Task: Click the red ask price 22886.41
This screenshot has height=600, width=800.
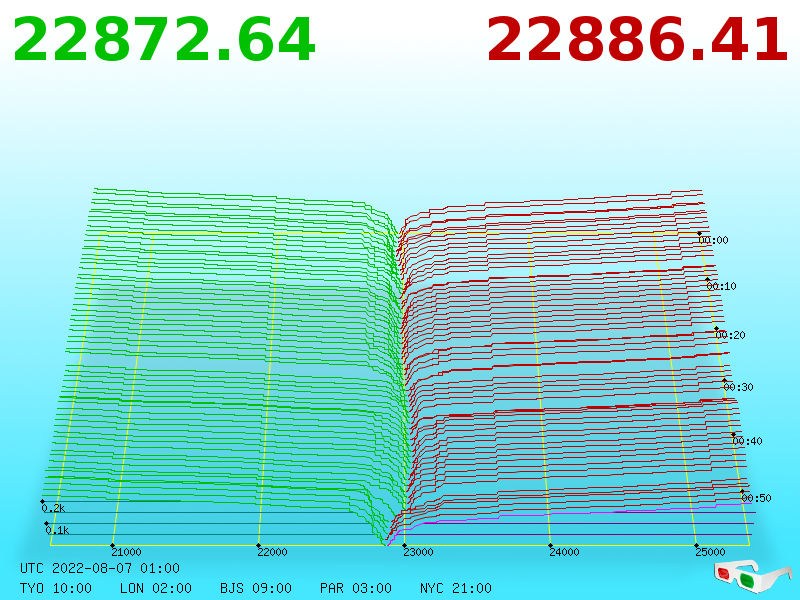Action: (637, 40)
